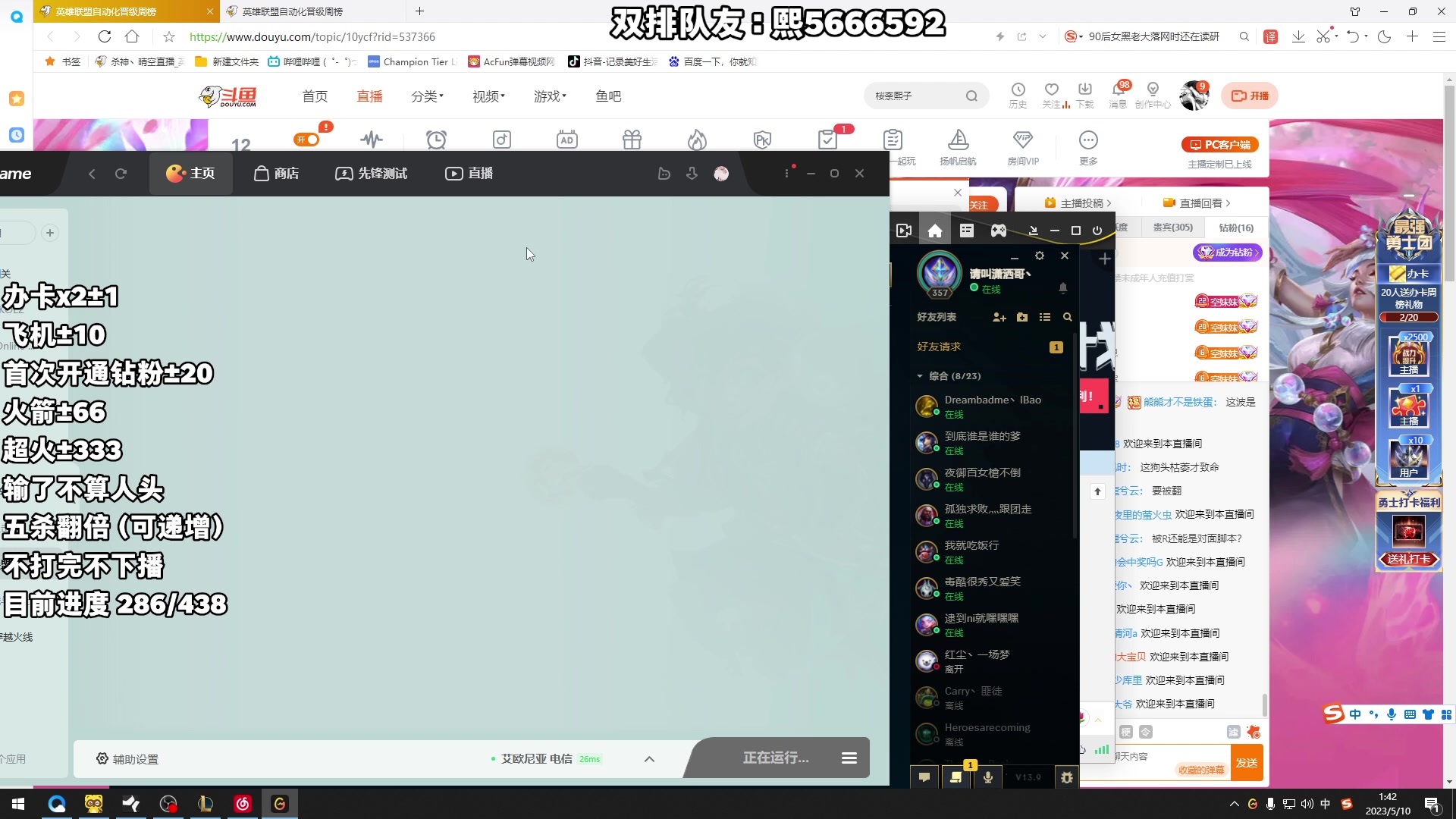Image resolution: width=1456 pixels, height=819 pixels.
Task: Open the gift box icon in streamer toolbar
Action: [632, 140]
